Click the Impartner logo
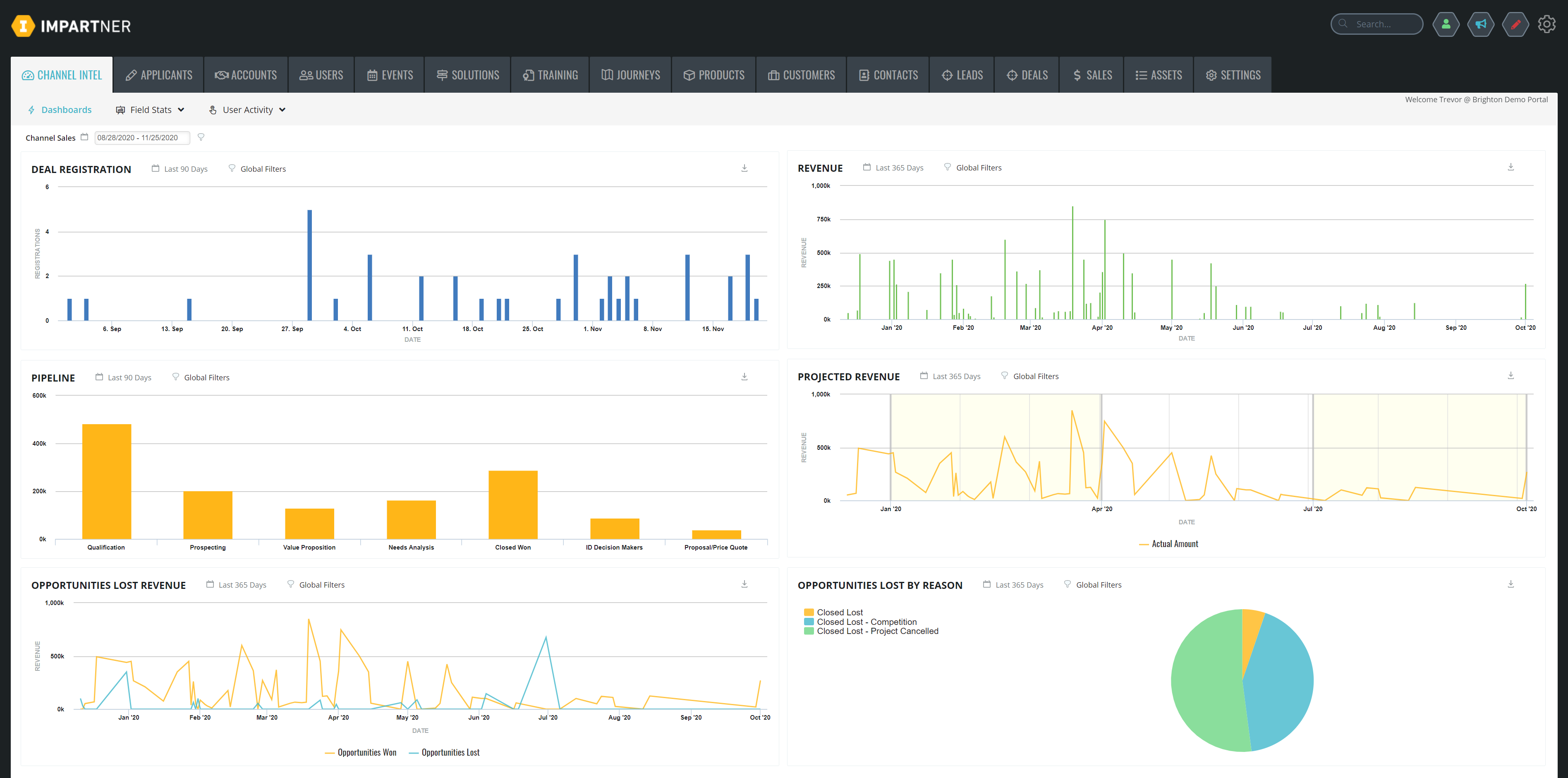 [71, 26]
